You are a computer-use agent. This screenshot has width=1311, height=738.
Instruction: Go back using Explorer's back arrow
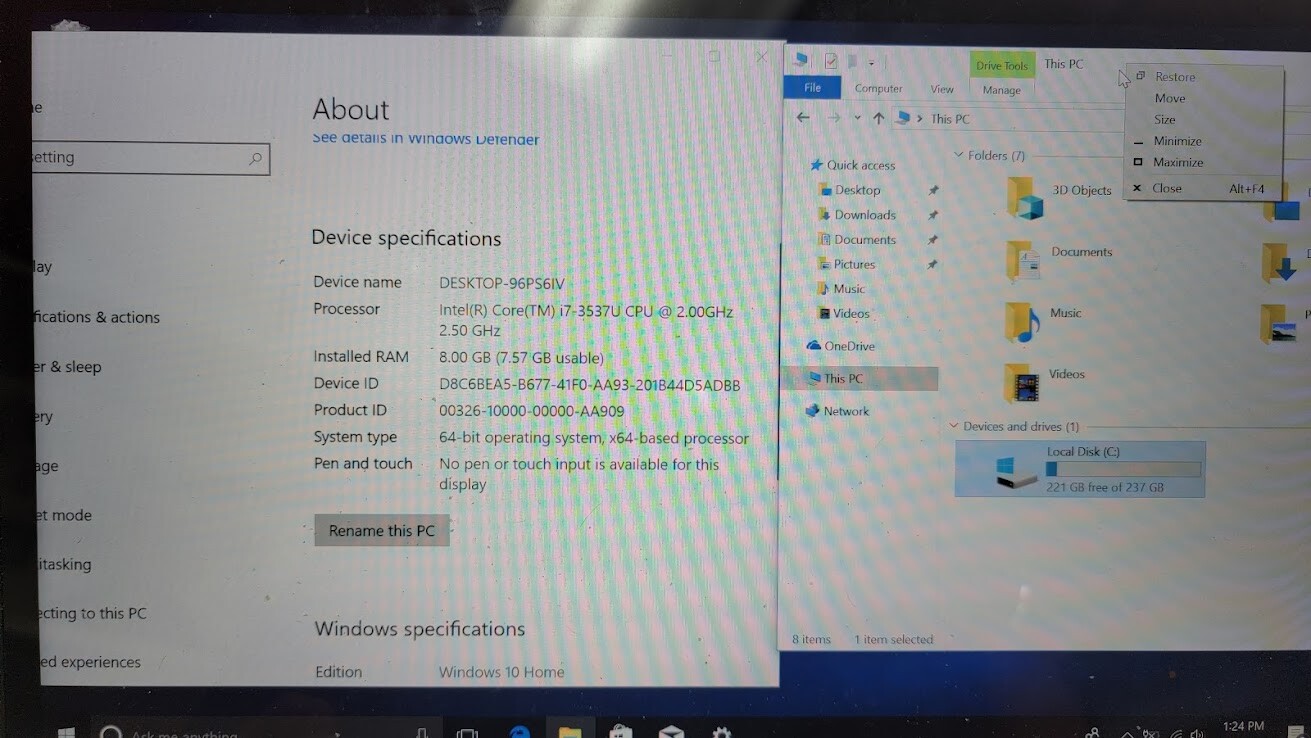click(803, 118)
